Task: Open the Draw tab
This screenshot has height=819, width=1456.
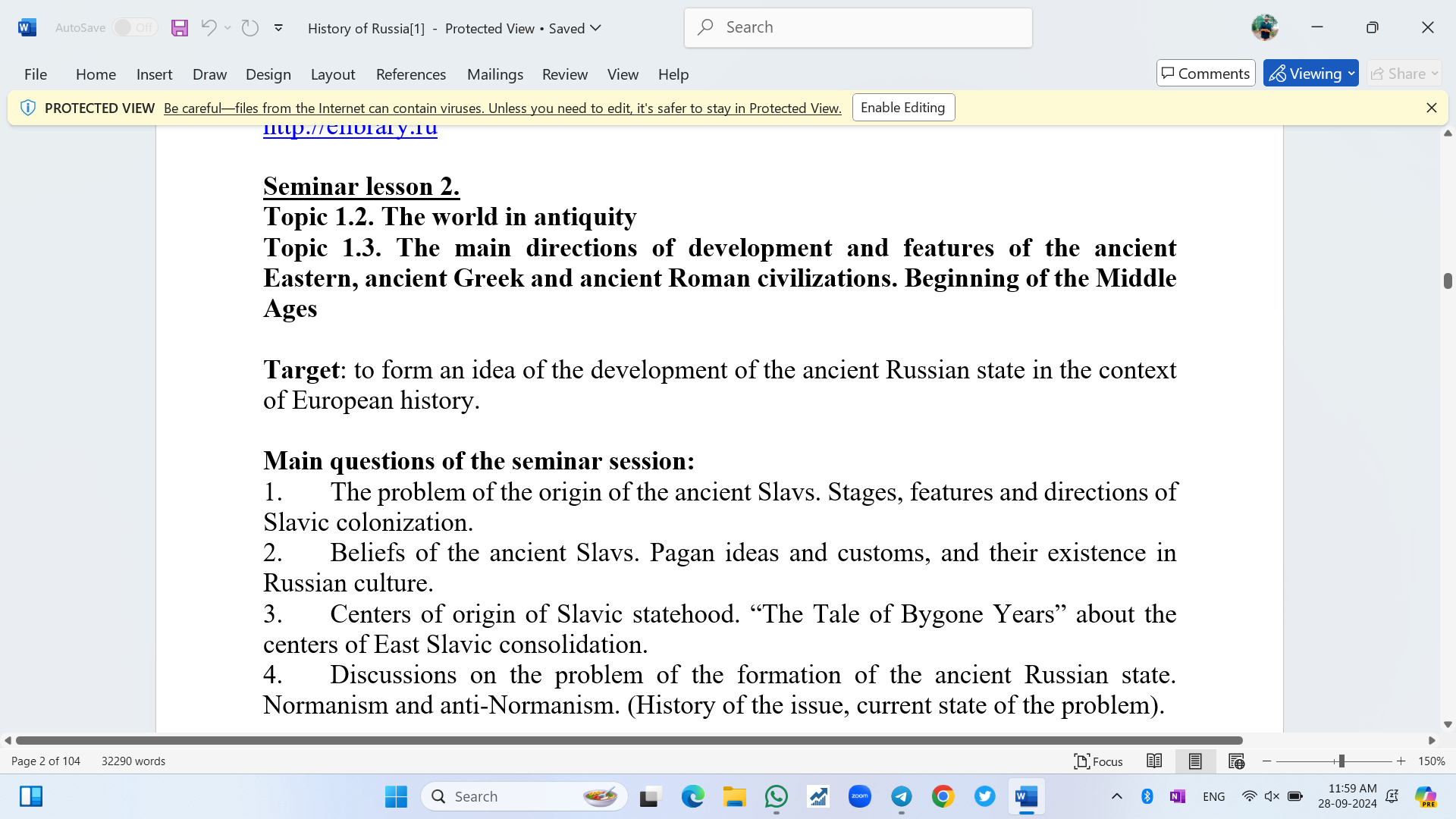Action: 209,74
